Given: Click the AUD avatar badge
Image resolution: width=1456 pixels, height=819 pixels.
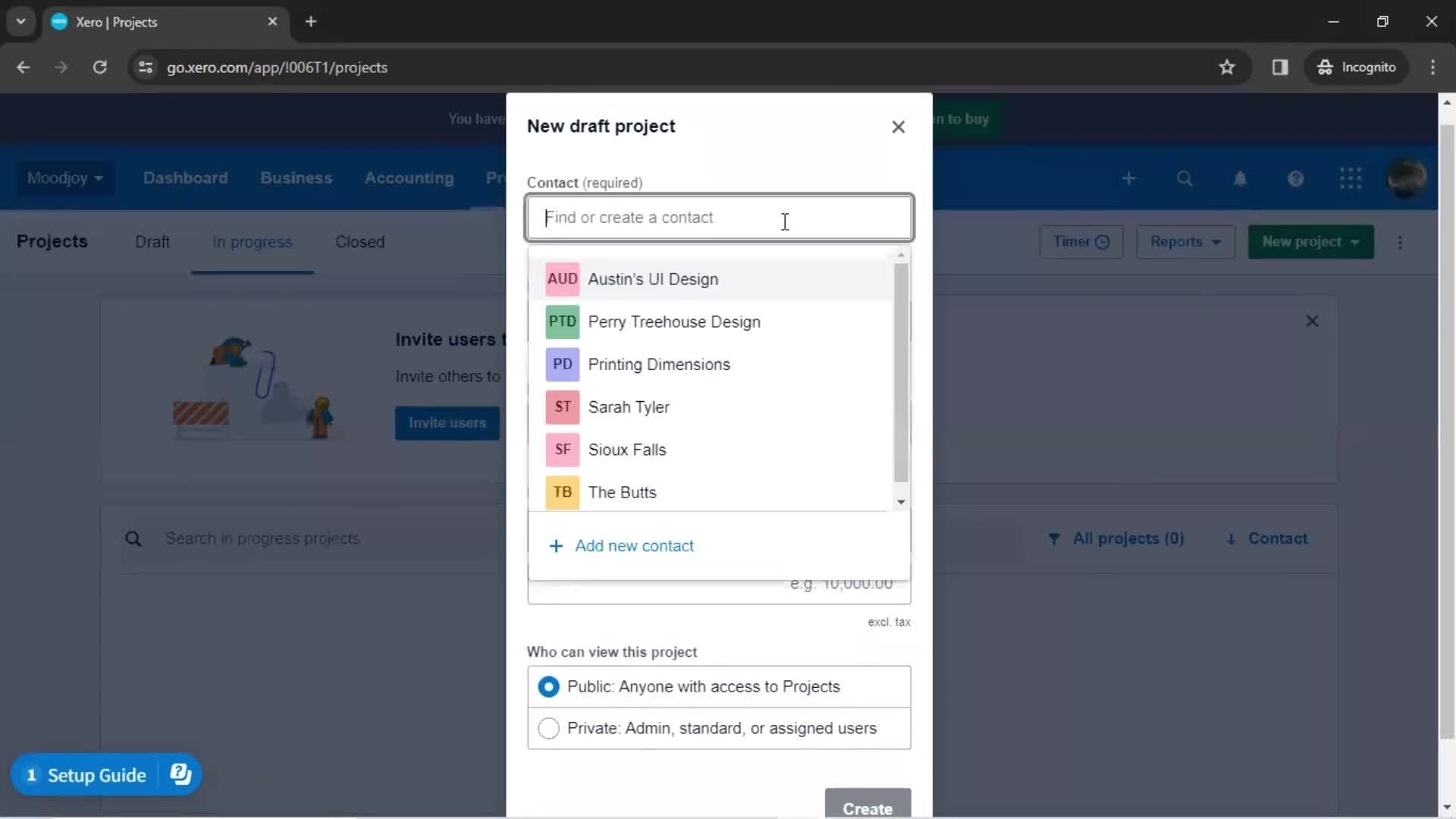Looking at the screenshot, I should pos(562,279).
